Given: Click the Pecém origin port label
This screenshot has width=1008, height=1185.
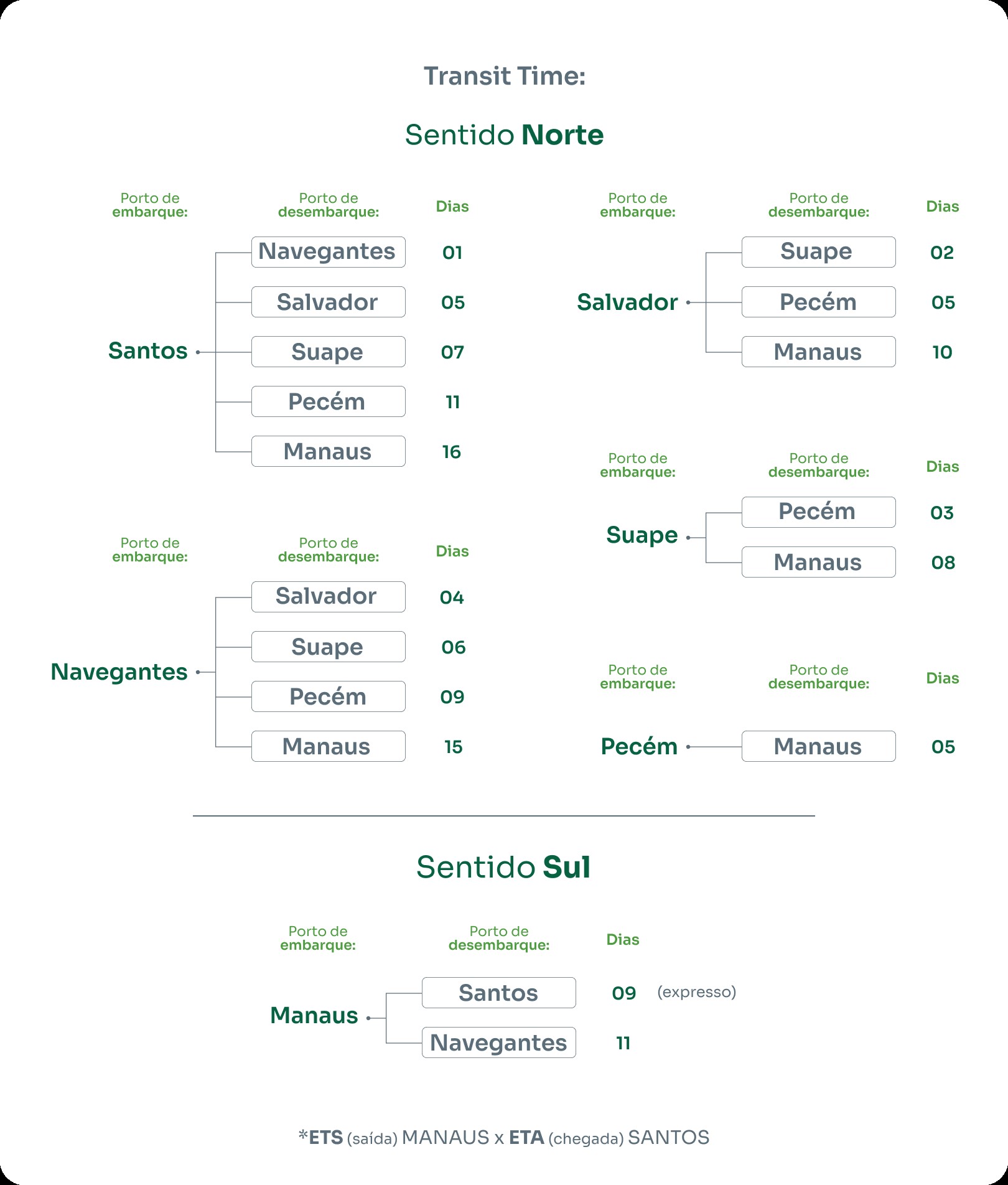Looking at the screenshot, I should [639, 746].
